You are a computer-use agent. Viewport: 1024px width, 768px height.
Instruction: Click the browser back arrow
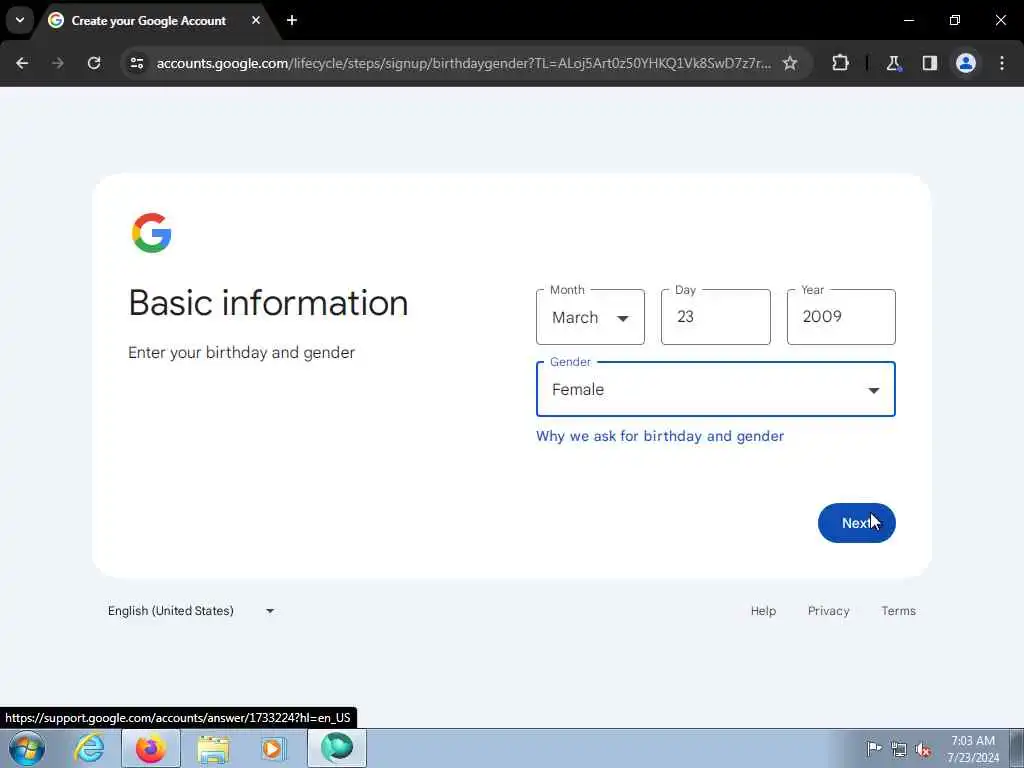pyautogui.click(x=22, y=63)
